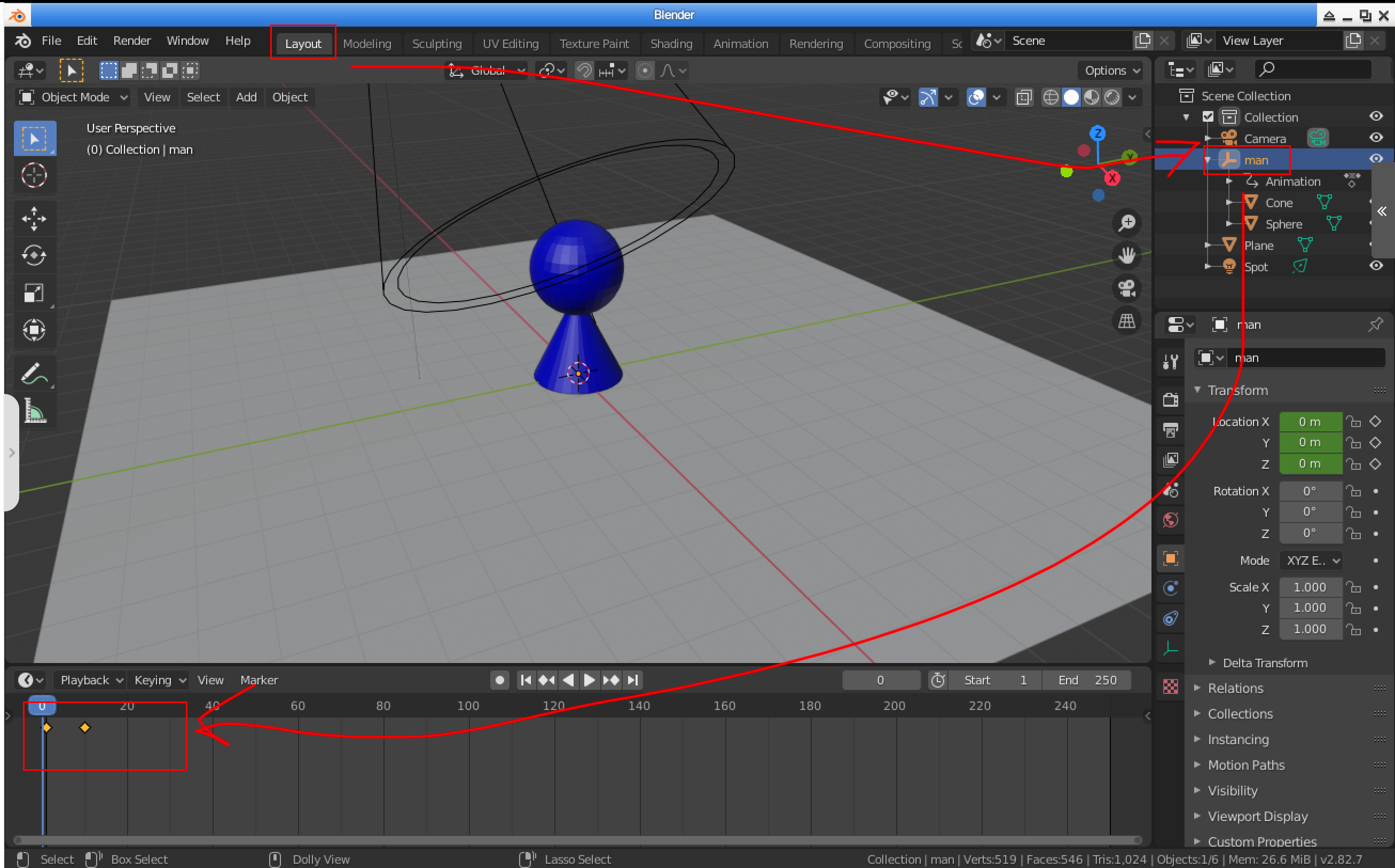
Task: Click the Add Object menu icon
Action: pos(246,97)
